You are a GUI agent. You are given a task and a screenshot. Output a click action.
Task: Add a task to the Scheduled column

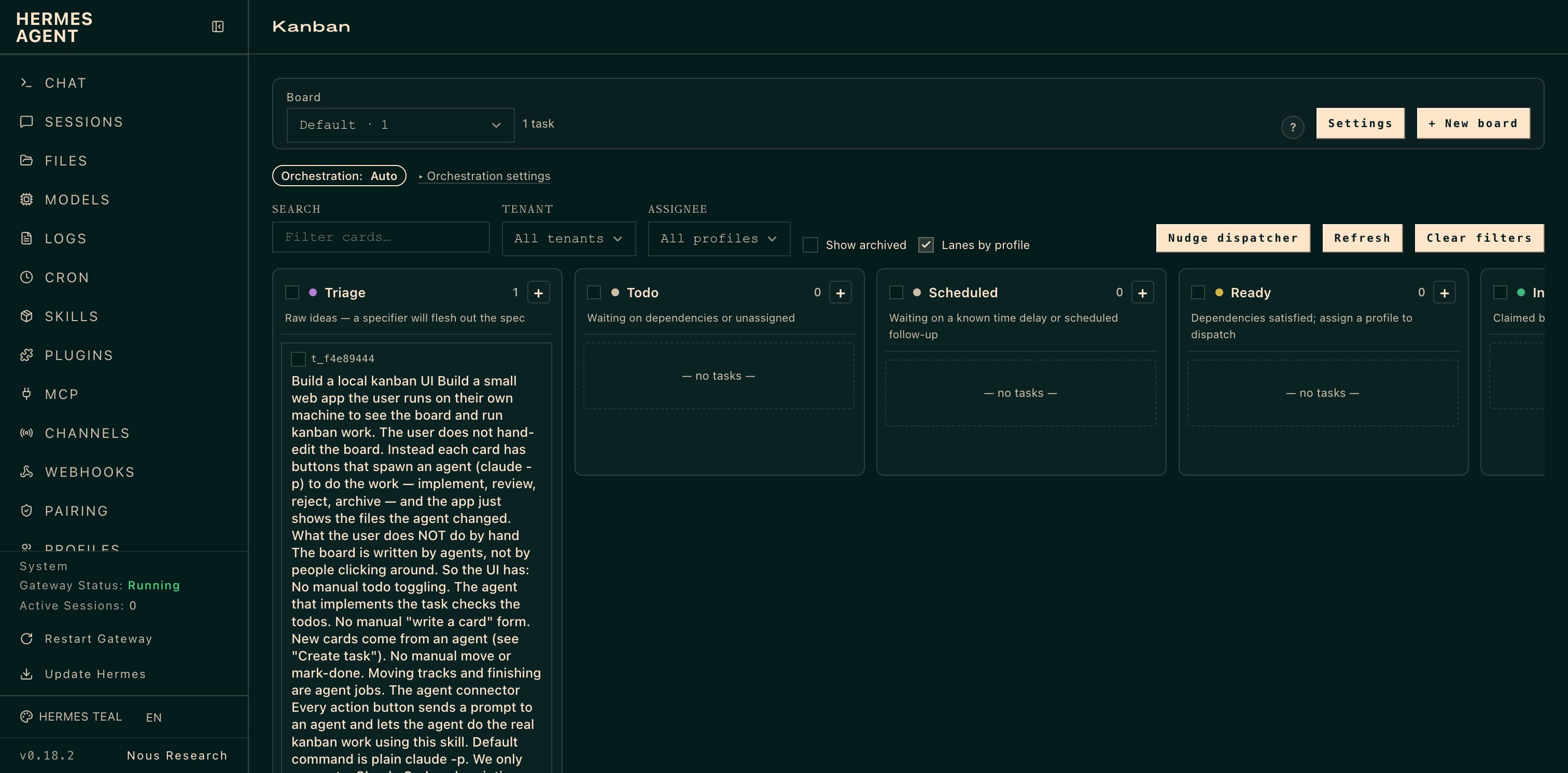tap(1142, 293)
